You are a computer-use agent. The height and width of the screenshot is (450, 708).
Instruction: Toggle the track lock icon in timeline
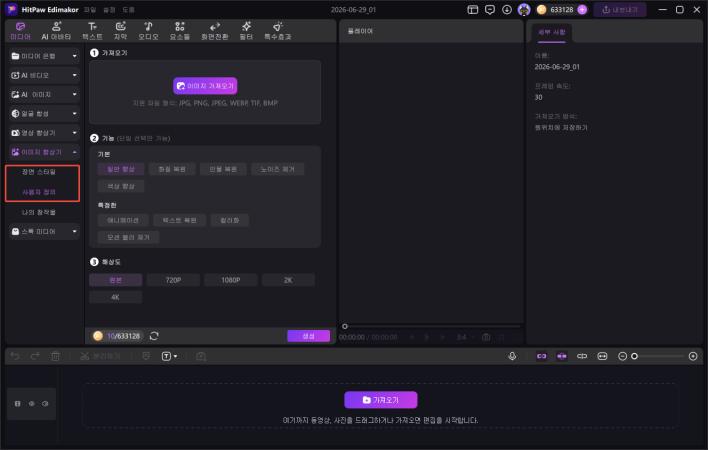coord(18,404)
